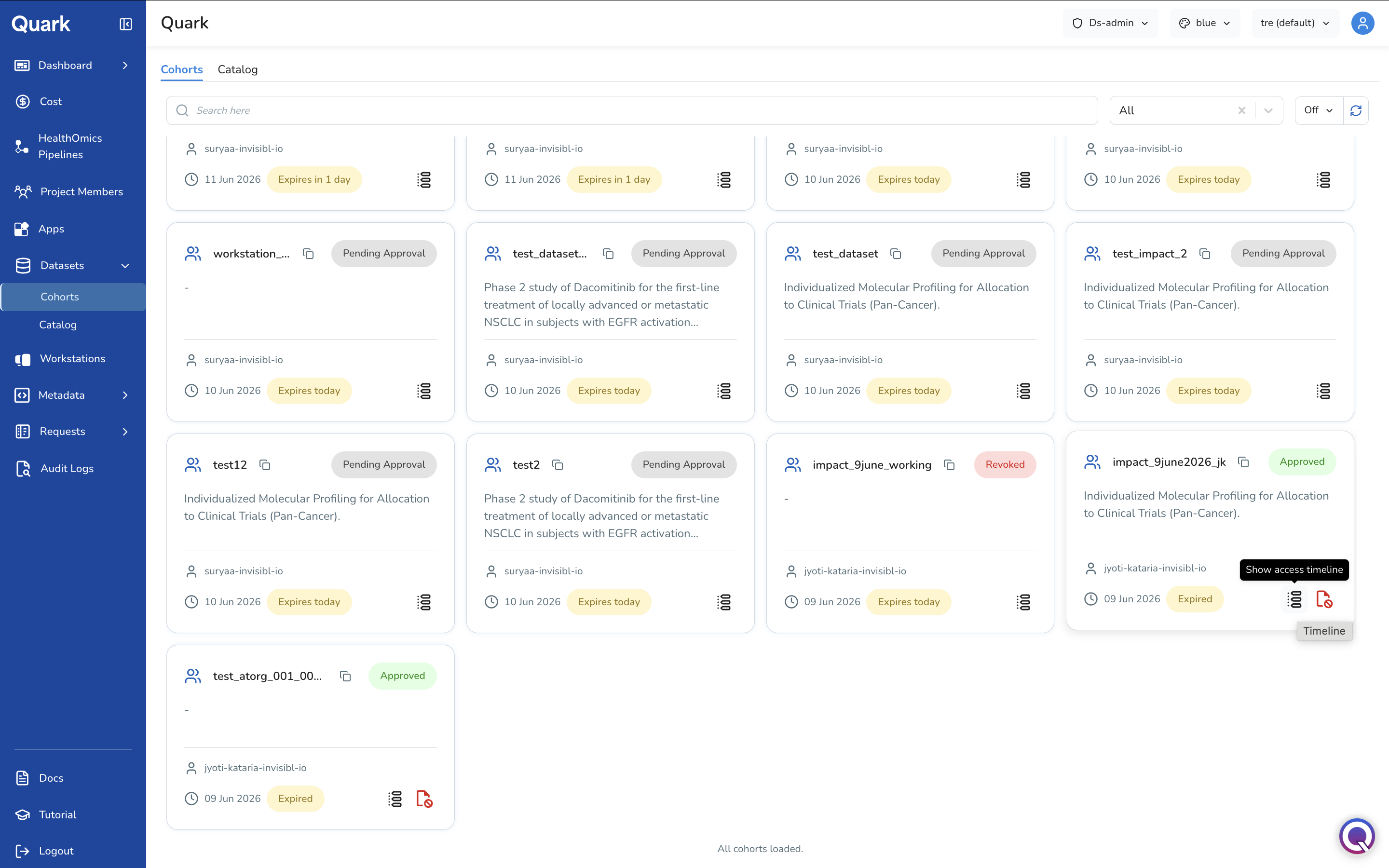This screenshot has height=868, width=1389.
Task: Open the user profile avatar
Action: 1362,23
